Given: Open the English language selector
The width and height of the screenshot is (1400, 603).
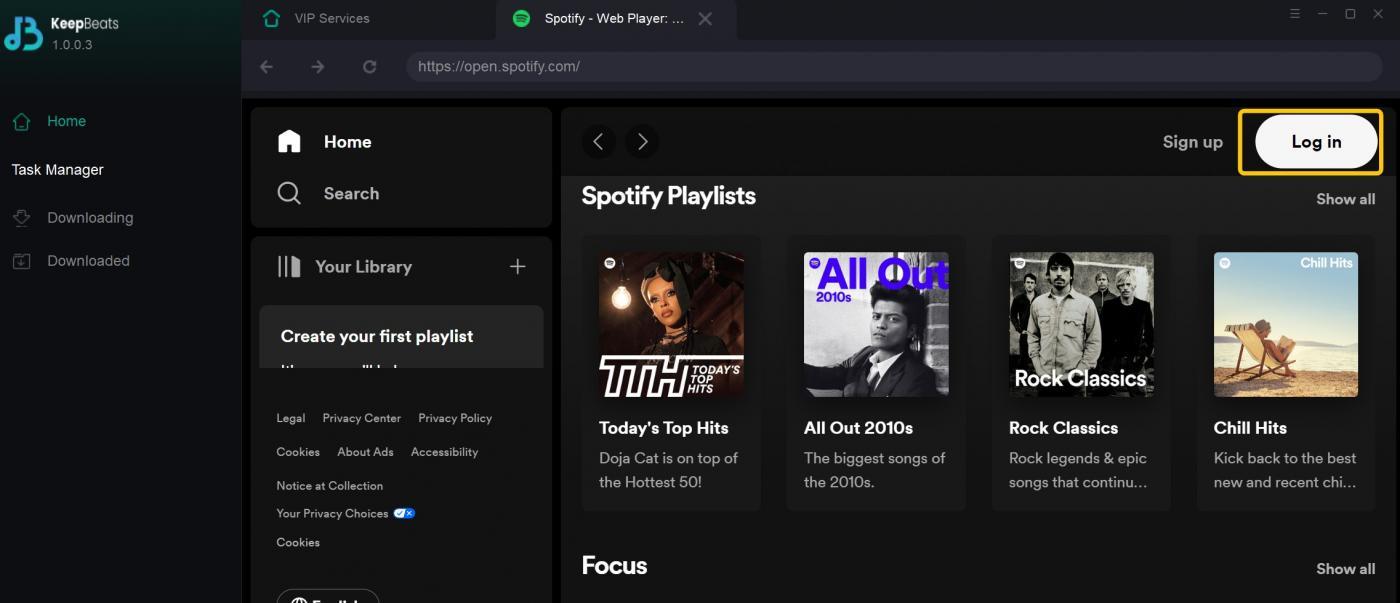Looking at the screenshot, I should 327,597.
